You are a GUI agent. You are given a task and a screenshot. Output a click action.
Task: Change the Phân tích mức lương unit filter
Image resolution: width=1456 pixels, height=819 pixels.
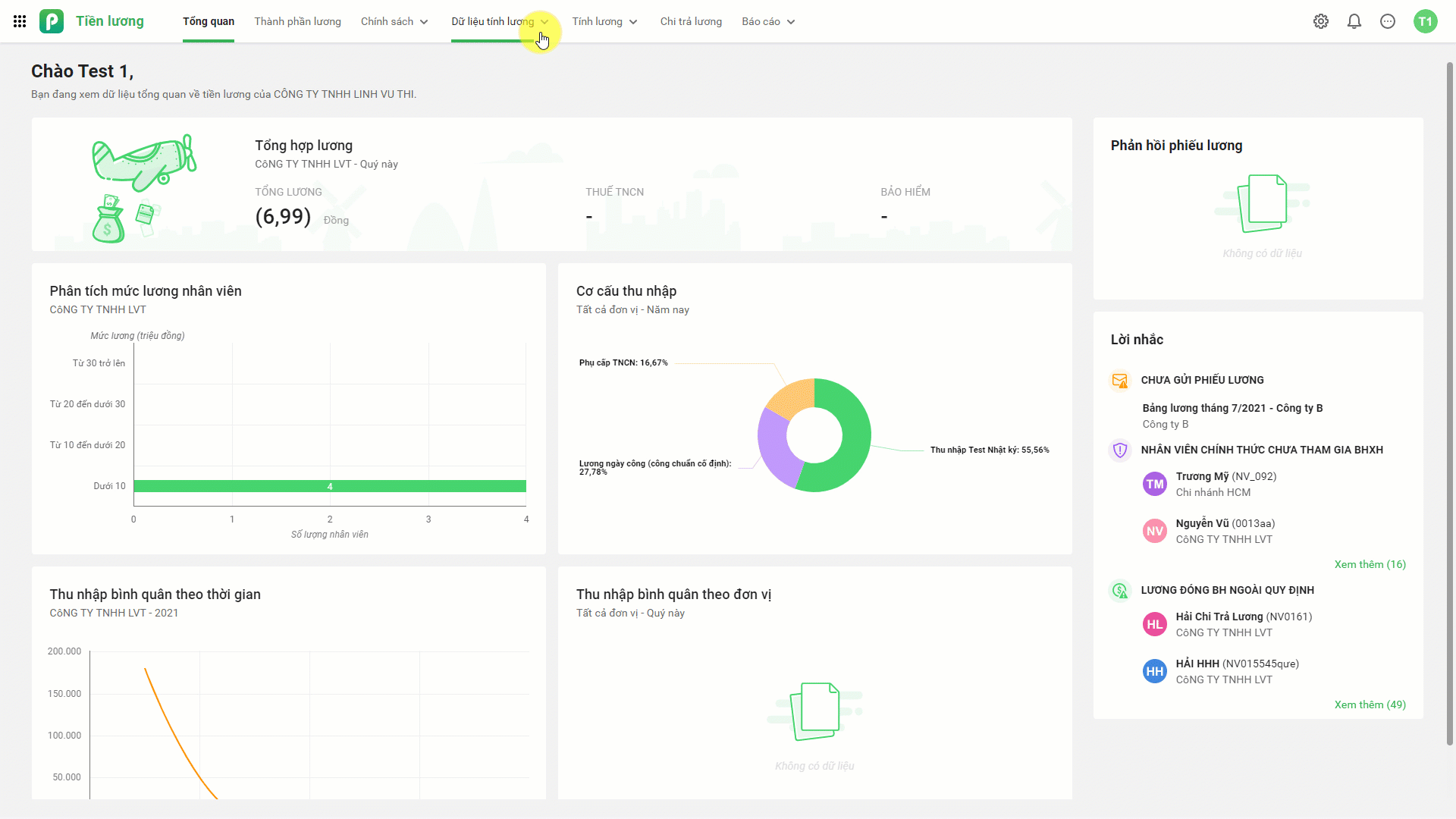pyautogui.click(x=98, y=309)
